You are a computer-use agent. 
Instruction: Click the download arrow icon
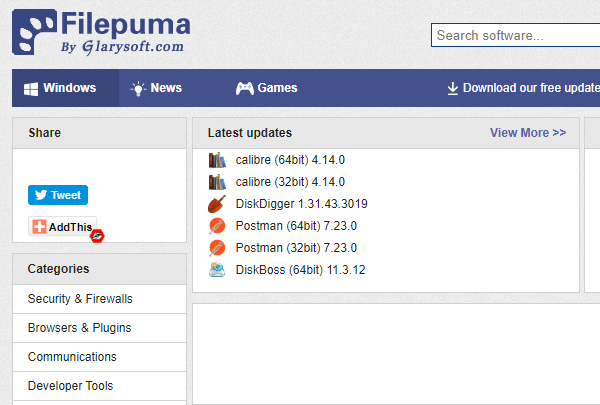pos(453,88)
